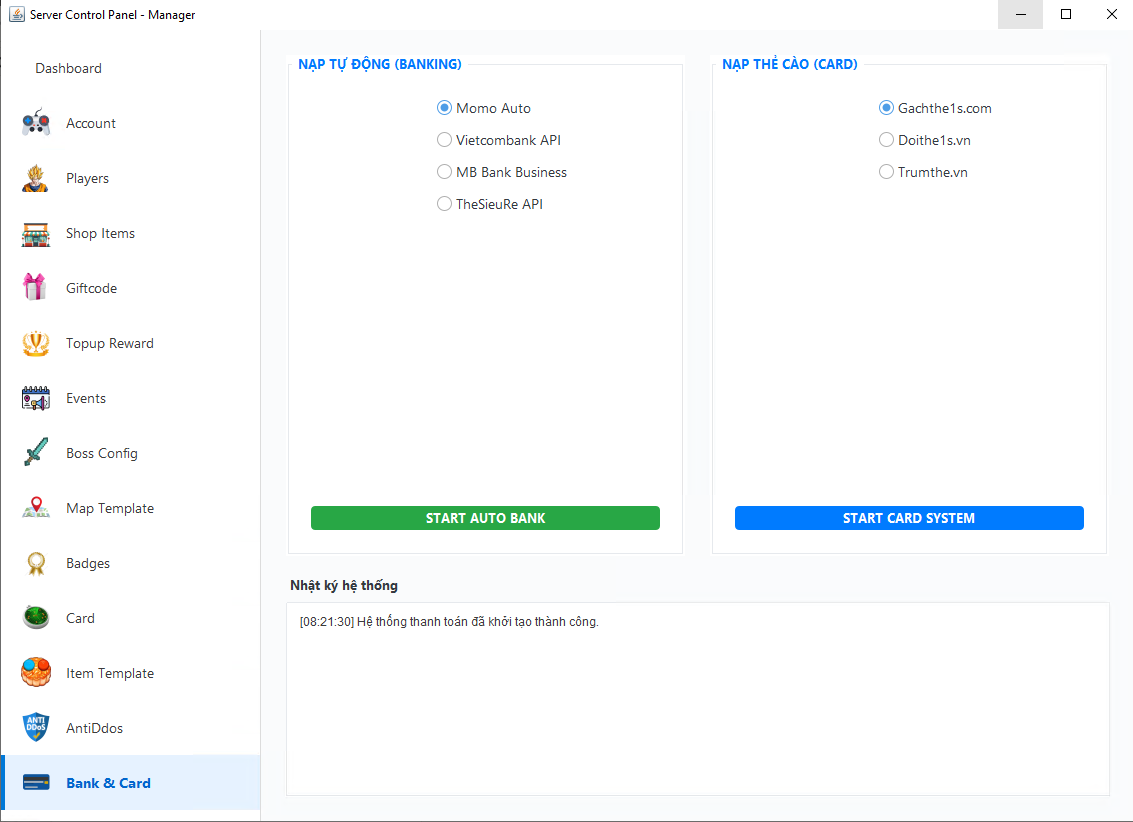Image resolution: width=1133 pixels, height=822 pixels.
Task: Click START CARD SYSTEM button
Action: 909,518
